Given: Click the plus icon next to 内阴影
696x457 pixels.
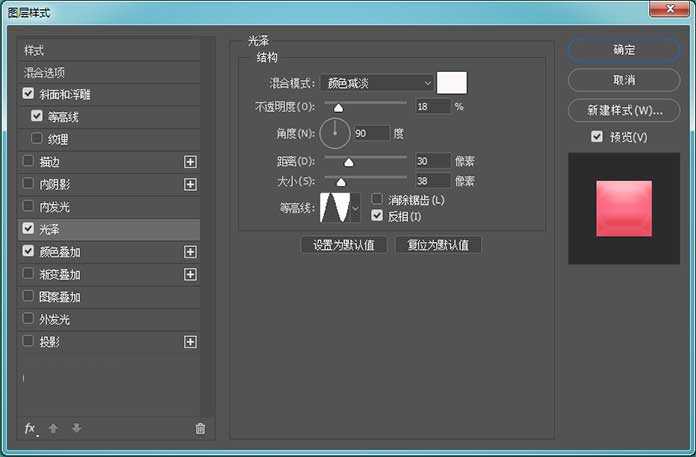Looking at the screenshot, I should click(x=190, y=184).
